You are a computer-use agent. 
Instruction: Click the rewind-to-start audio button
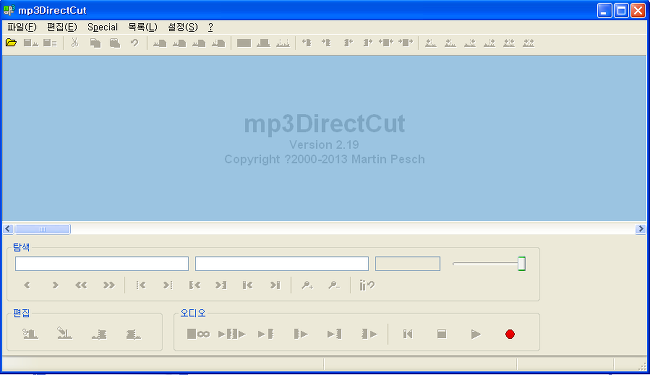click(407, 334)
